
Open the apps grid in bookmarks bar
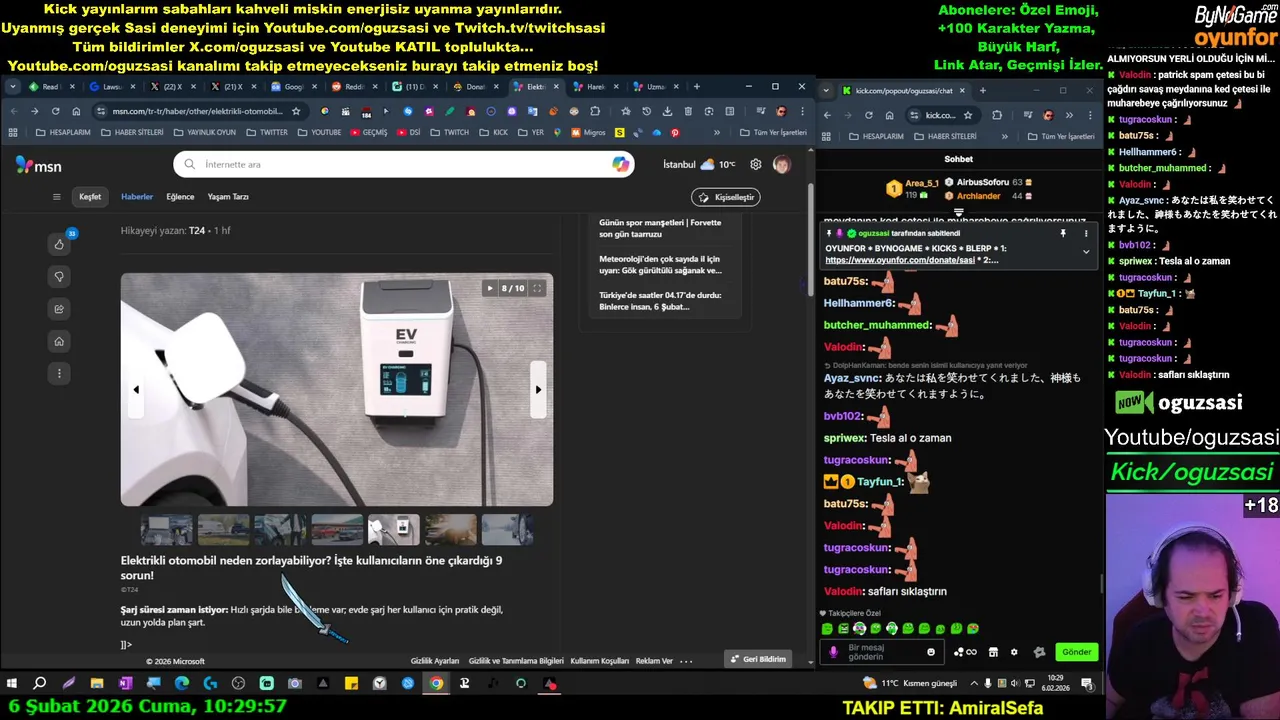tap(13, 132)
